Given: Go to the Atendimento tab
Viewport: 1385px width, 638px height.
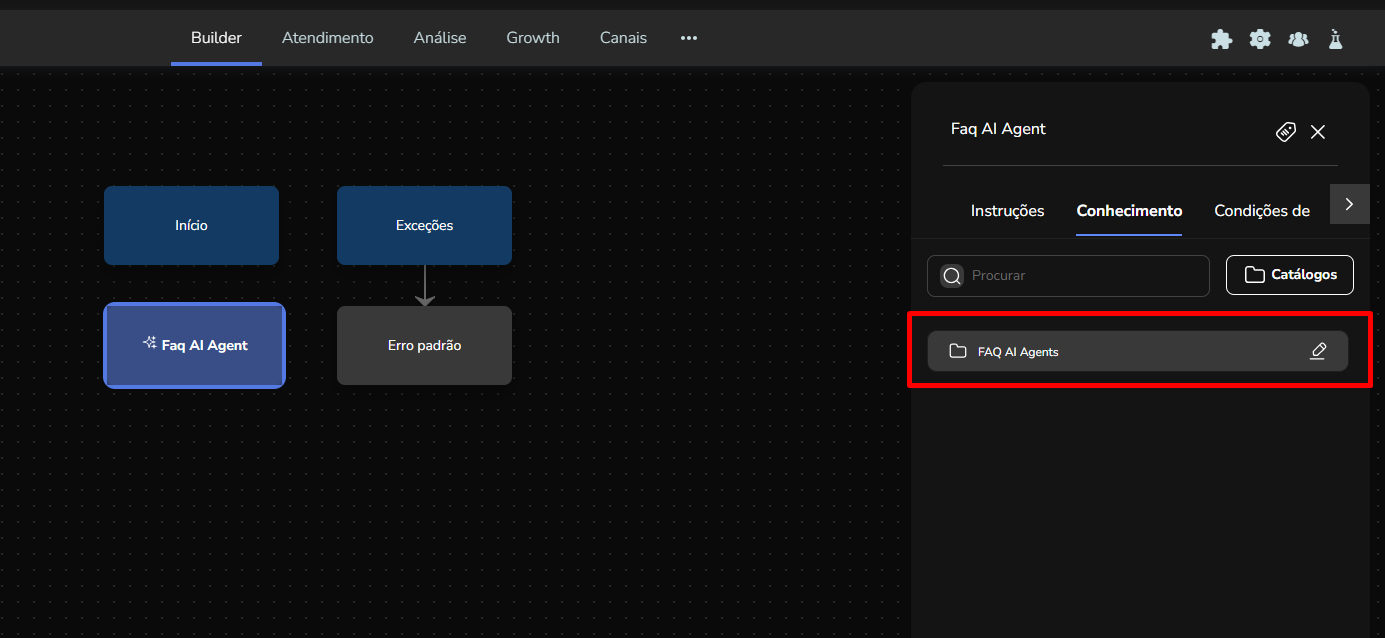Looking at the screenshot, I should (x=327, y=38).
